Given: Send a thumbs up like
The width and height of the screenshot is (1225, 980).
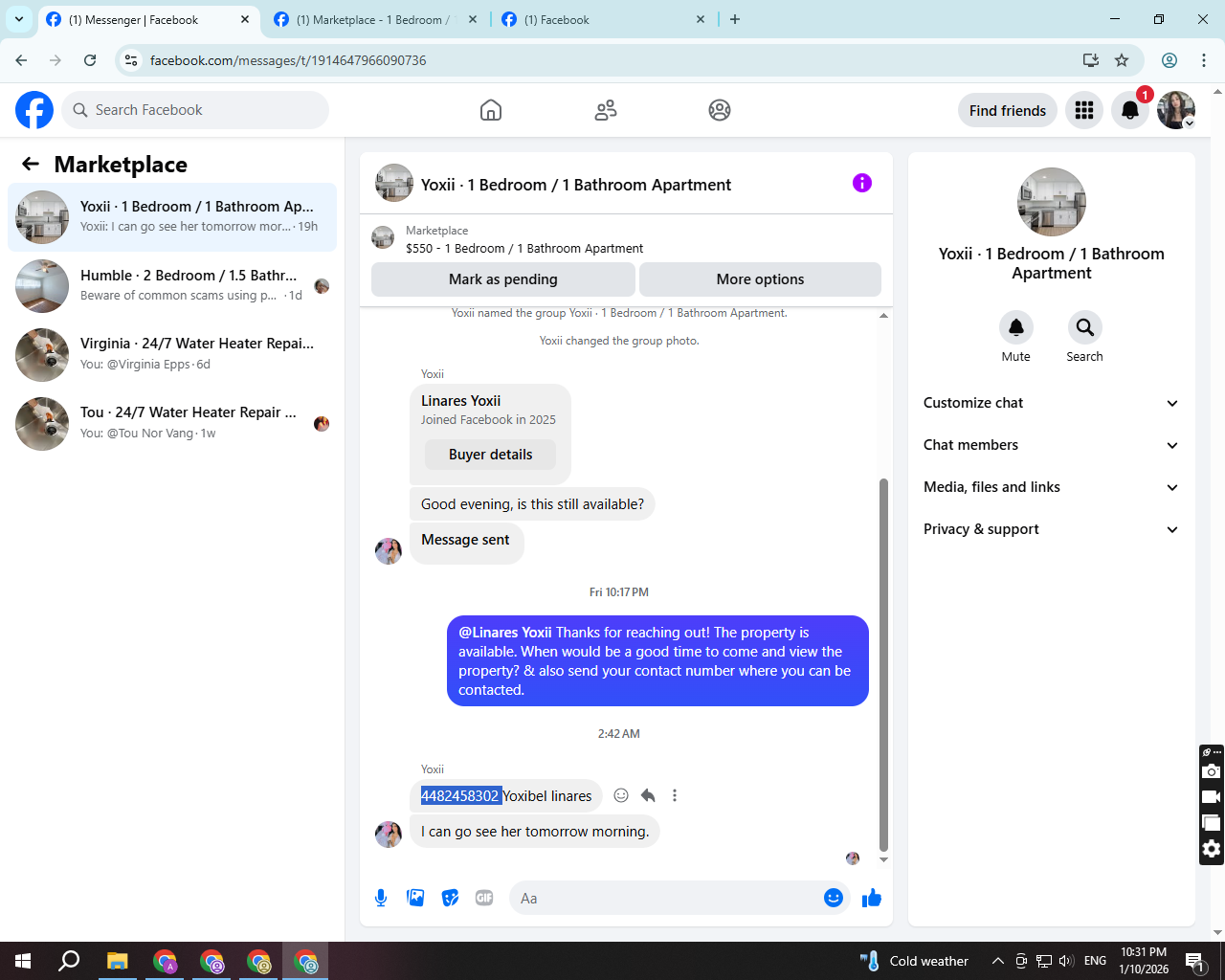Looking at the screenshot, I should [872, 898].
